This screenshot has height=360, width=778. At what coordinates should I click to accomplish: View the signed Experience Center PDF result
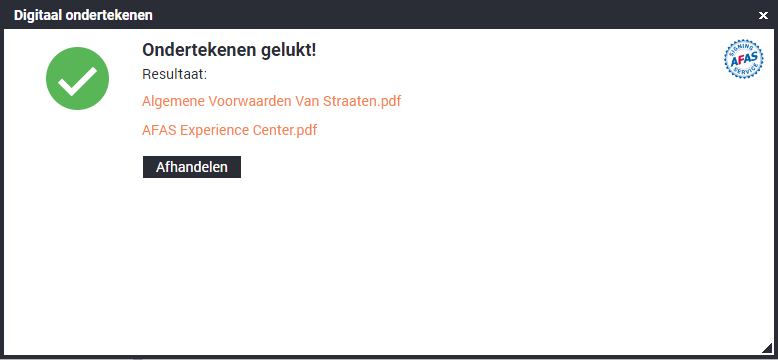pos(229,130)
